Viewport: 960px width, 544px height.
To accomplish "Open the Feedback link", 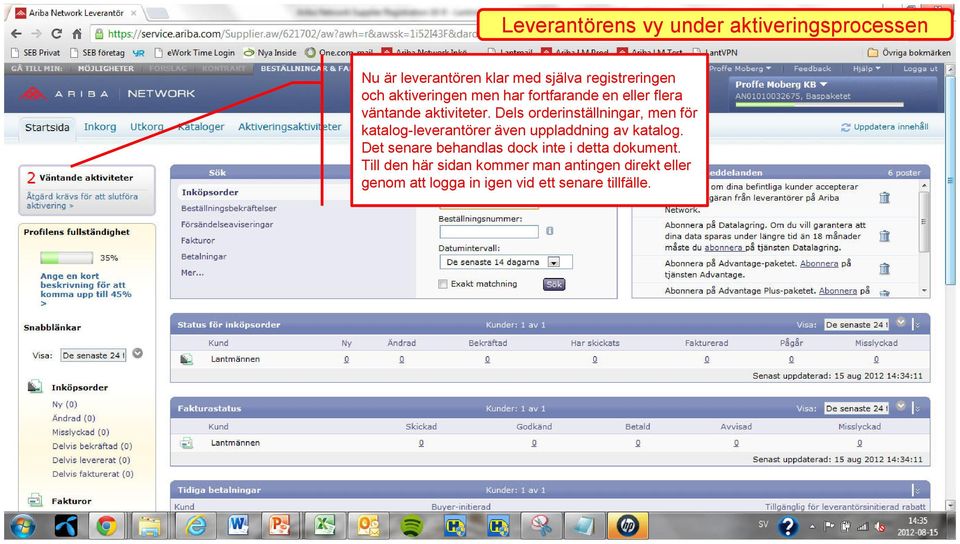I will click(x=812, y=69).
